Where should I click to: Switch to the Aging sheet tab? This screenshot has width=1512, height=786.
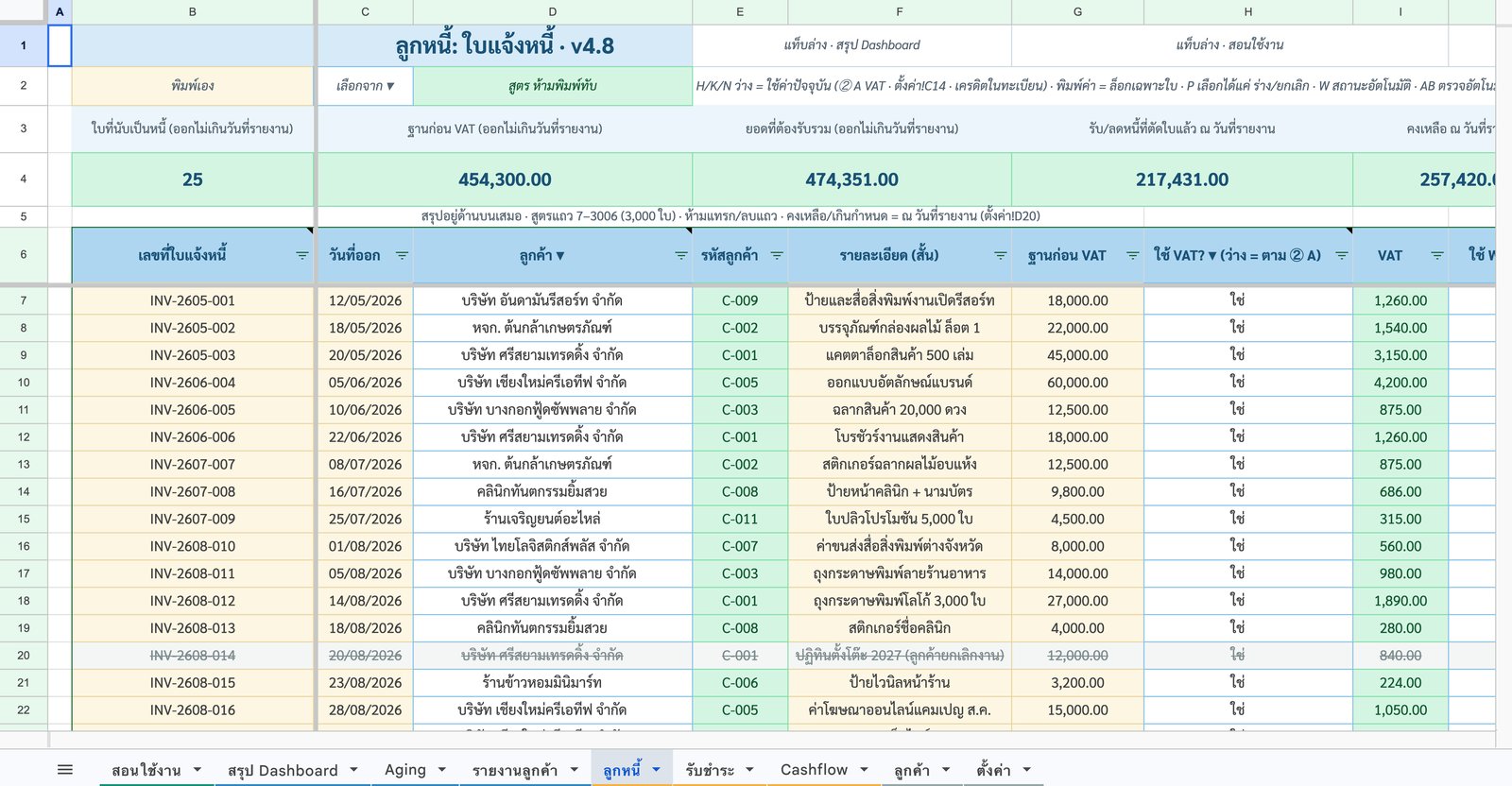(x=405, y=770)
